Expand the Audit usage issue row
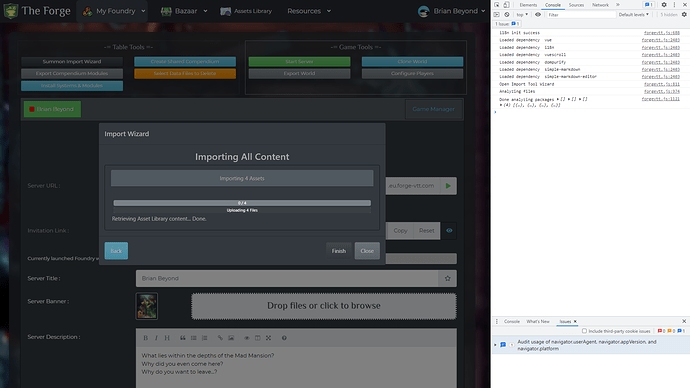Viewport: 690px width, 388px height. (495, 345)
